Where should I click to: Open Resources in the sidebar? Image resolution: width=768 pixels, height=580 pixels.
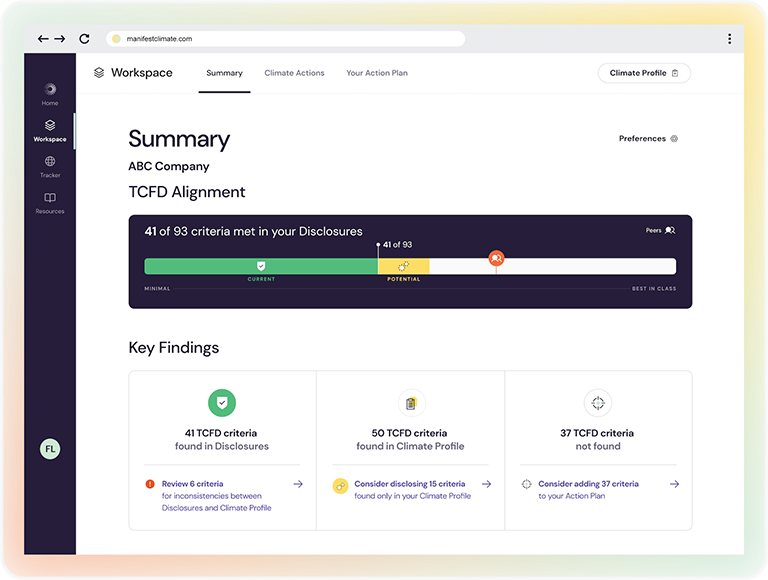[50, 203]
